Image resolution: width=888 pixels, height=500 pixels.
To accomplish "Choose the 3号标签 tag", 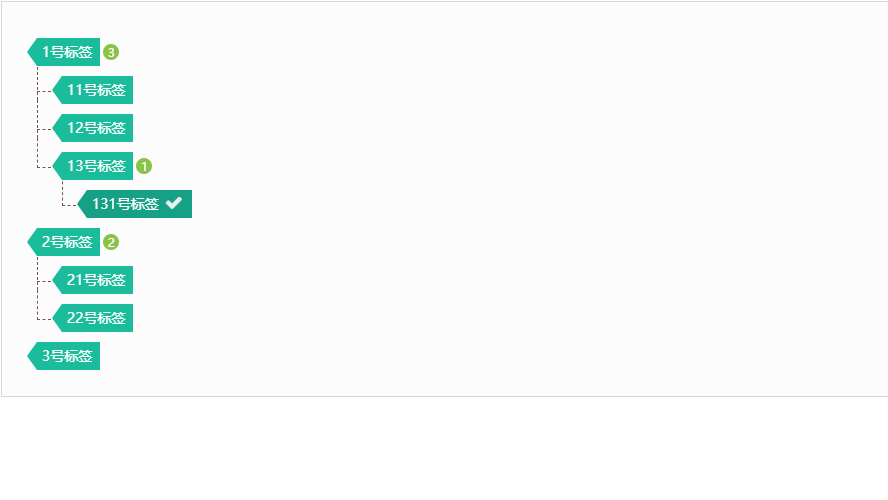I will tap(64, 356).
